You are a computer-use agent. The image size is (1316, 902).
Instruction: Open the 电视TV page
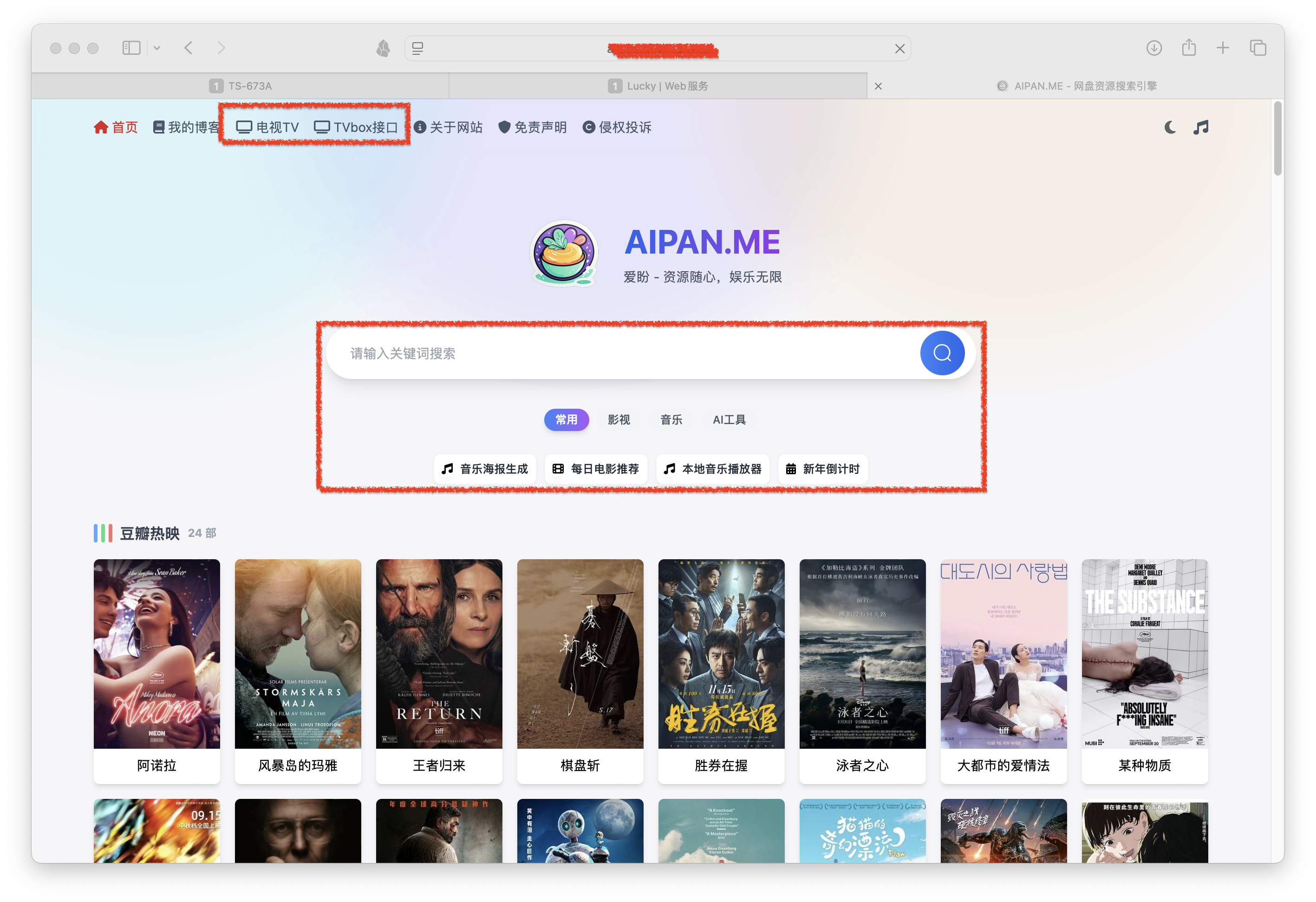pos(267,127)
